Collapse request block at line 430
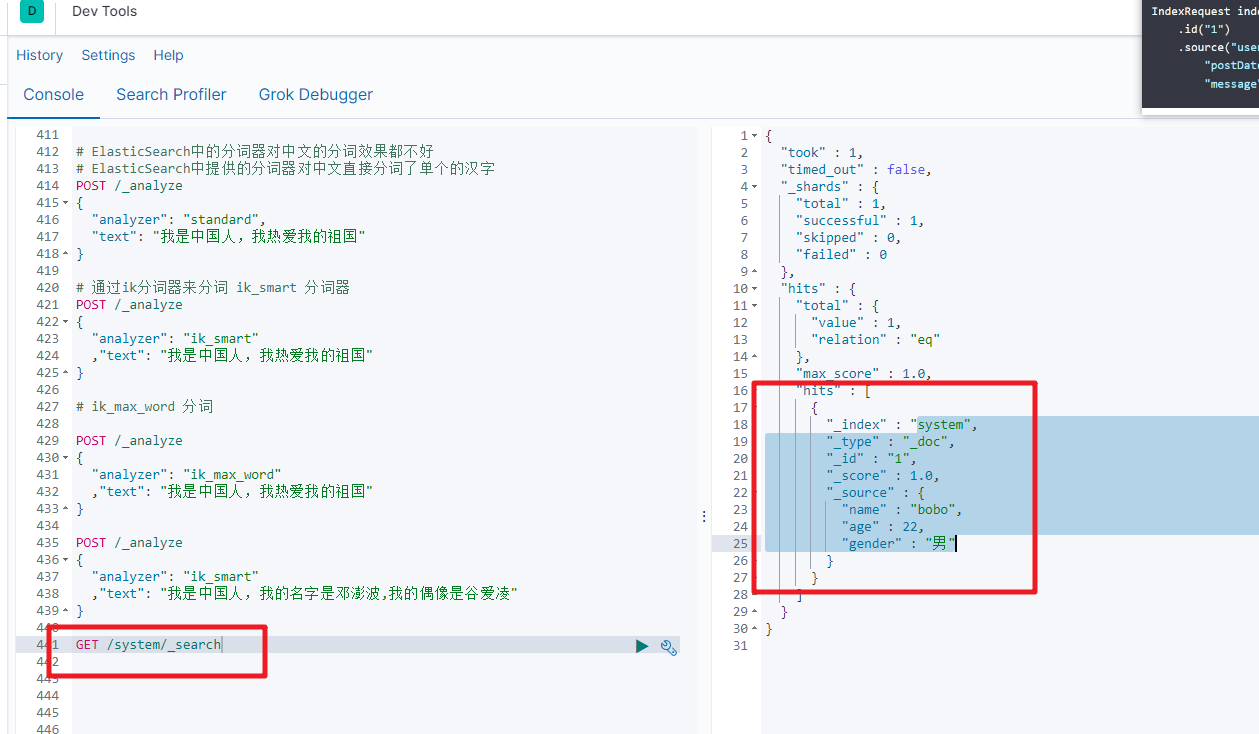 coord(66,457)
